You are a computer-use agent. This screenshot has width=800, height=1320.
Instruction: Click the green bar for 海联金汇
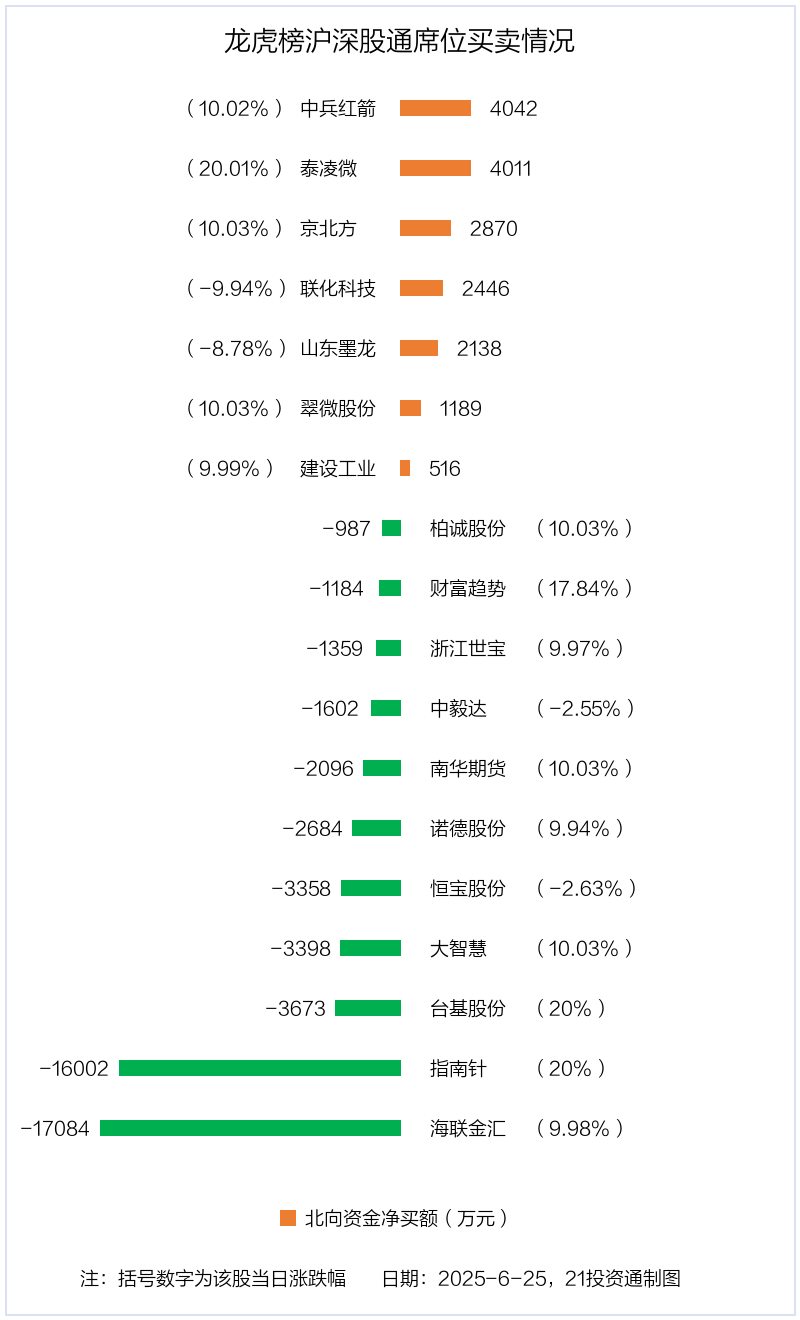tap(250, 1128)
